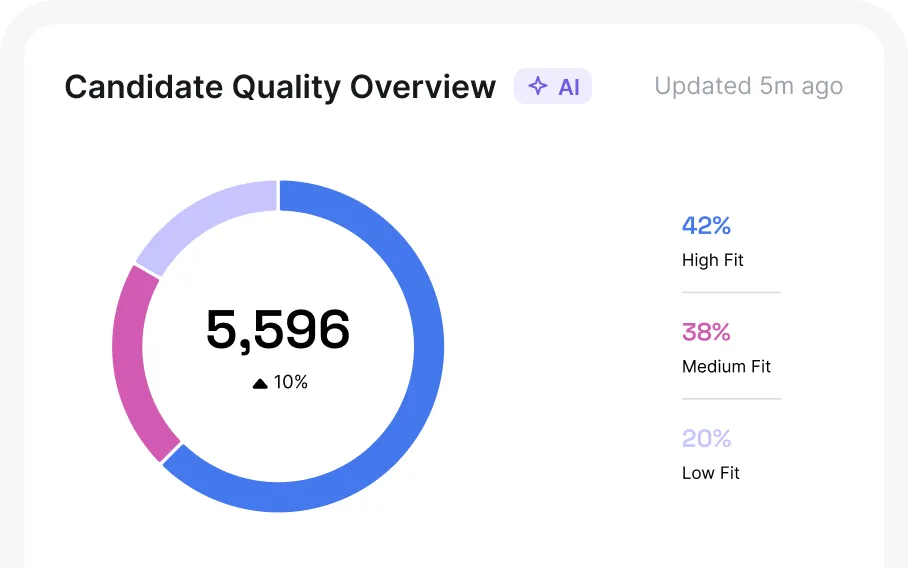Select the Low Fit legend label

(x=711, y=473)
